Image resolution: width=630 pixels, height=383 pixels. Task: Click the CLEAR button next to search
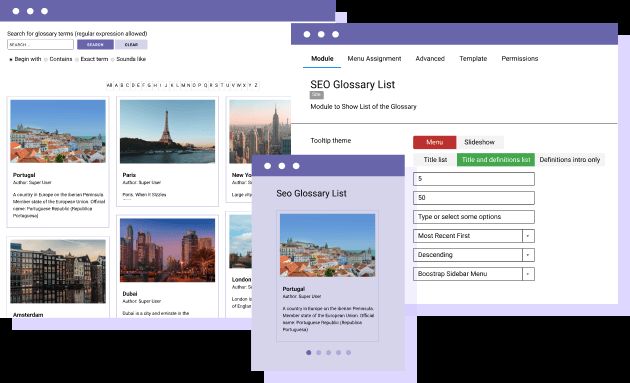click(x=131, y=45)
